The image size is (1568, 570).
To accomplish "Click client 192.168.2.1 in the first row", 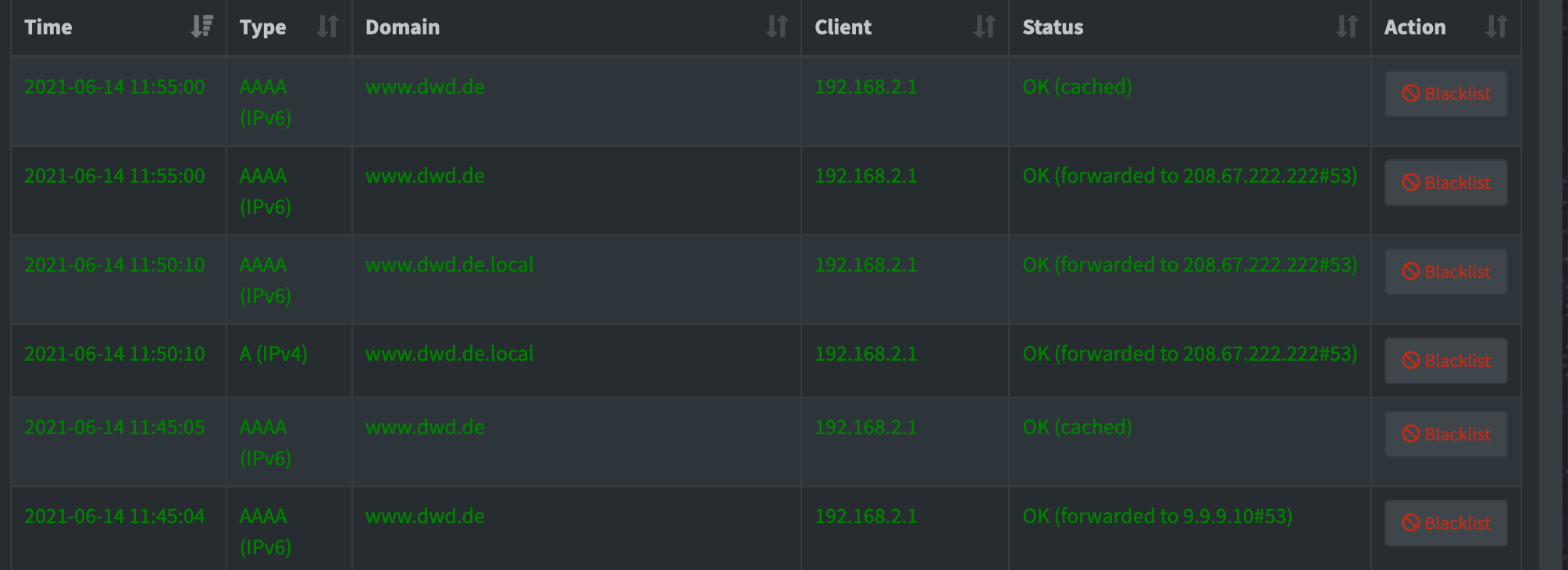I will tap(865, 87).
